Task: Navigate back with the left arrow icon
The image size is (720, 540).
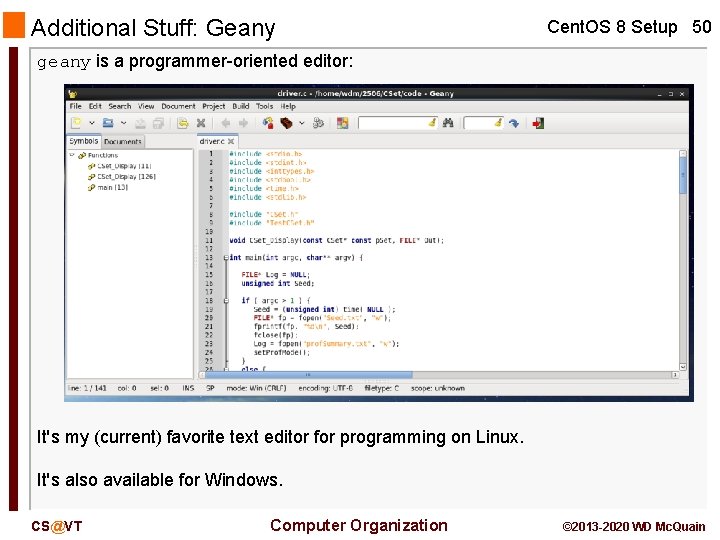Action: point(225,123)
